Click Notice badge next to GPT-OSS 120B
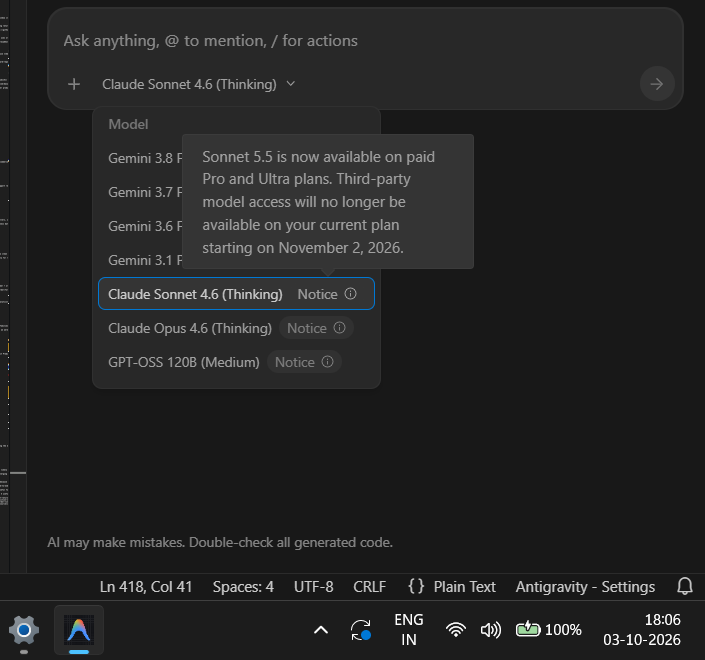Viewport: 705px width, 660px height. [304, 362]
